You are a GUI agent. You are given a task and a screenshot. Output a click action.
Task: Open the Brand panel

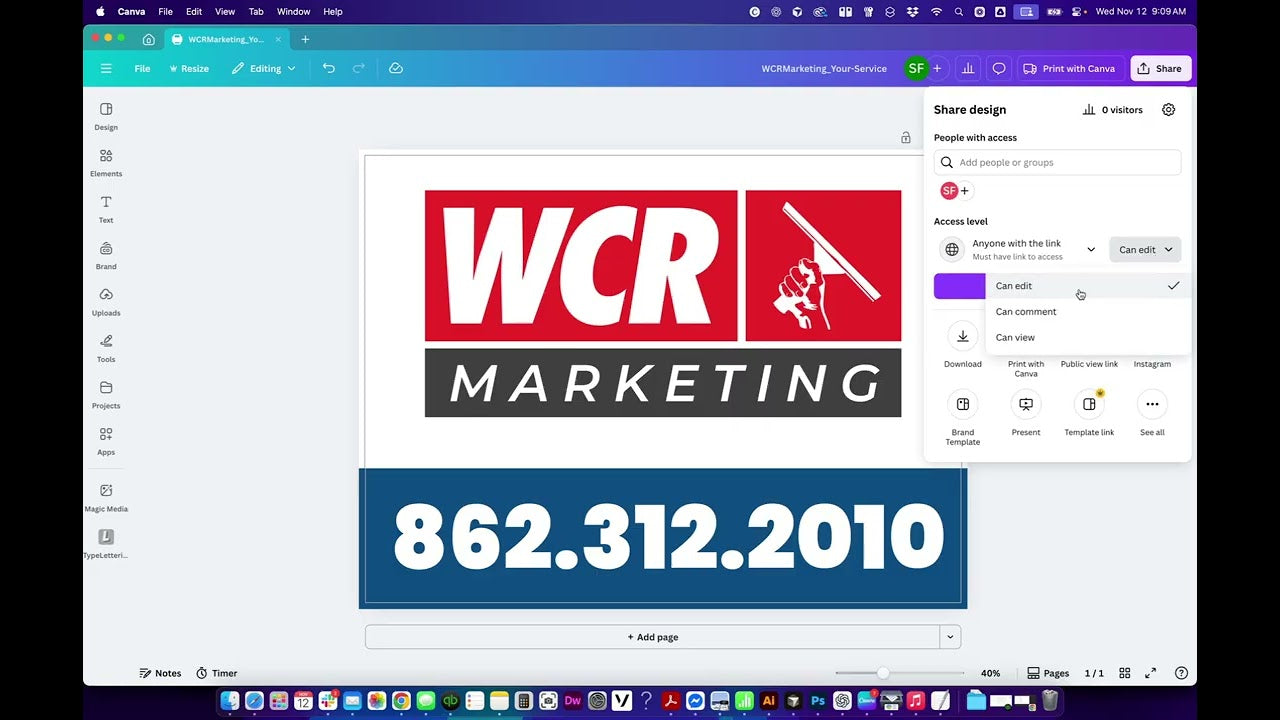(x=106, y=256)
